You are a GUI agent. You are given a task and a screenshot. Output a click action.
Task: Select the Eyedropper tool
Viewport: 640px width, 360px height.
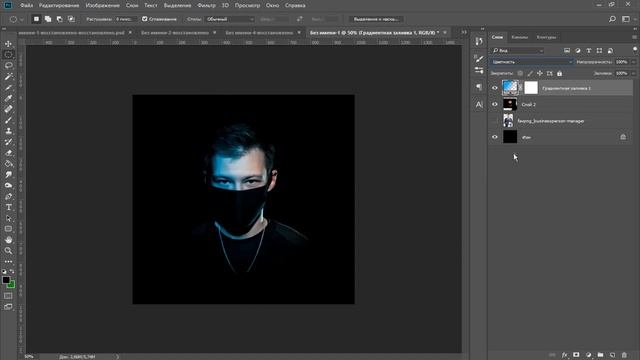coord(9,98)
